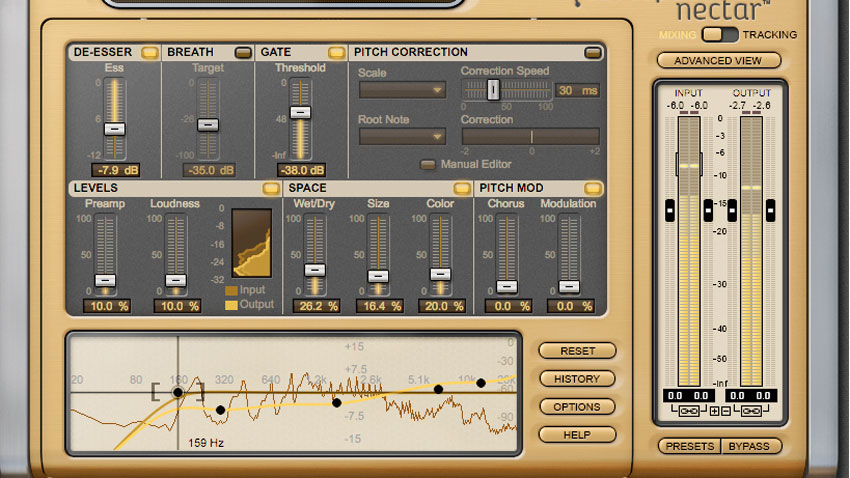Screen dimensions: 850x478
Task: Click the Modulation slider handle
Action: tap(569, 286)
